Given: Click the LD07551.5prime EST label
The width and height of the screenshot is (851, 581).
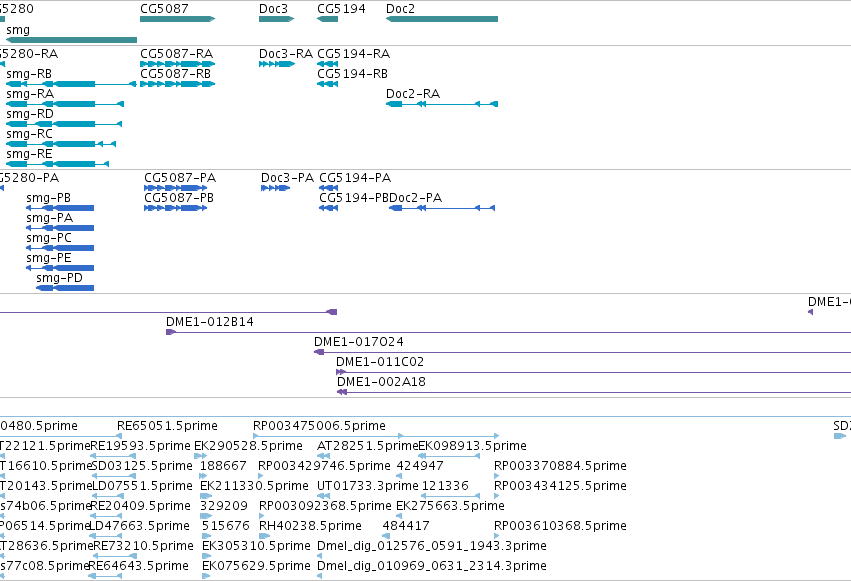Looking at the screenshot, I should [x=142, y=486].
